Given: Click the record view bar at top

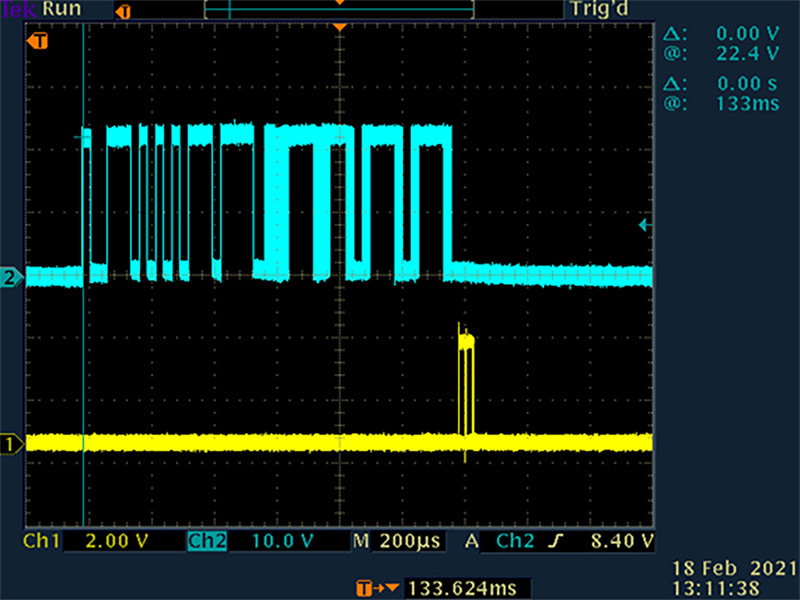Looking at the screenshot, I should click(x=338, y=9).
